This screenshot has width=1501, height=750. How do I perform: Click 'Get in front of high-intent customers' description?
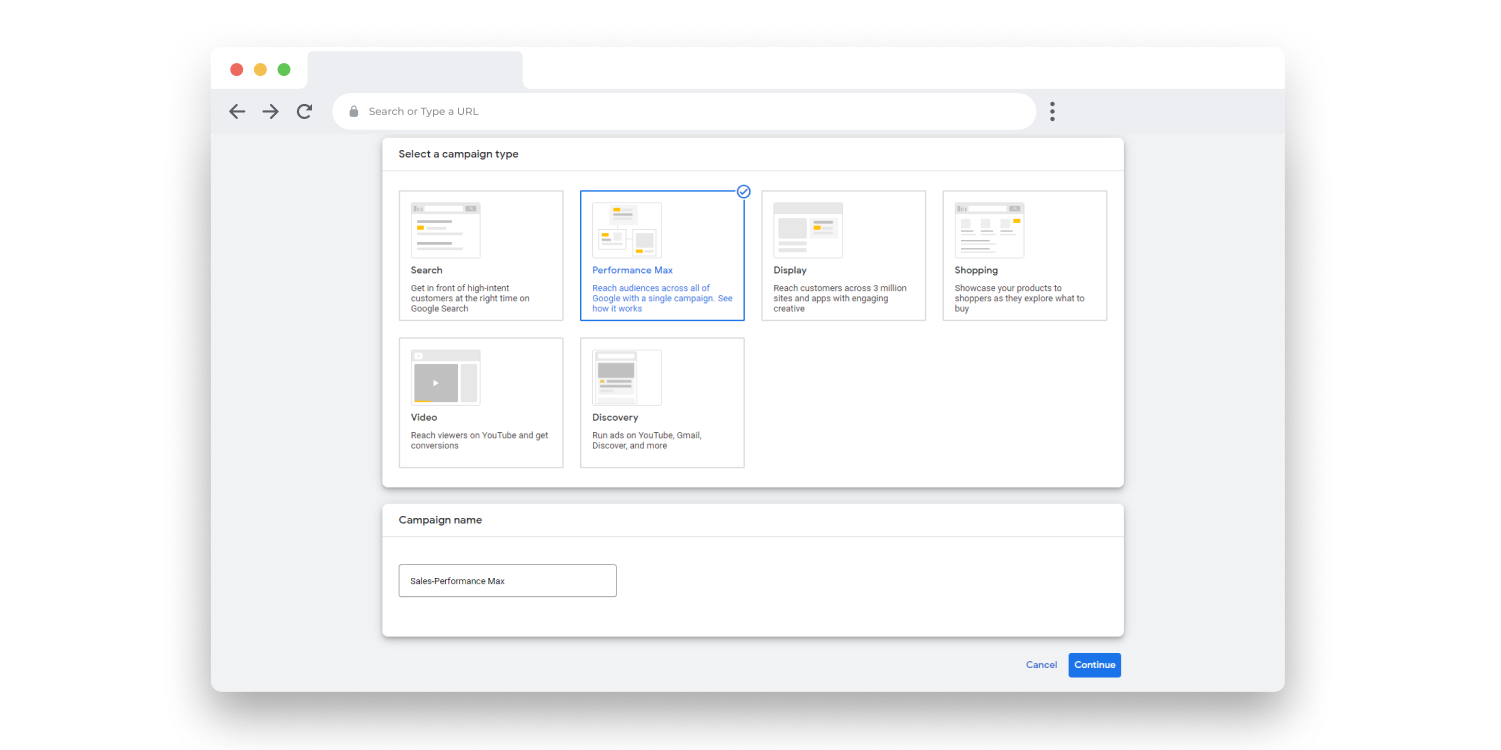[x=470, y=298]
